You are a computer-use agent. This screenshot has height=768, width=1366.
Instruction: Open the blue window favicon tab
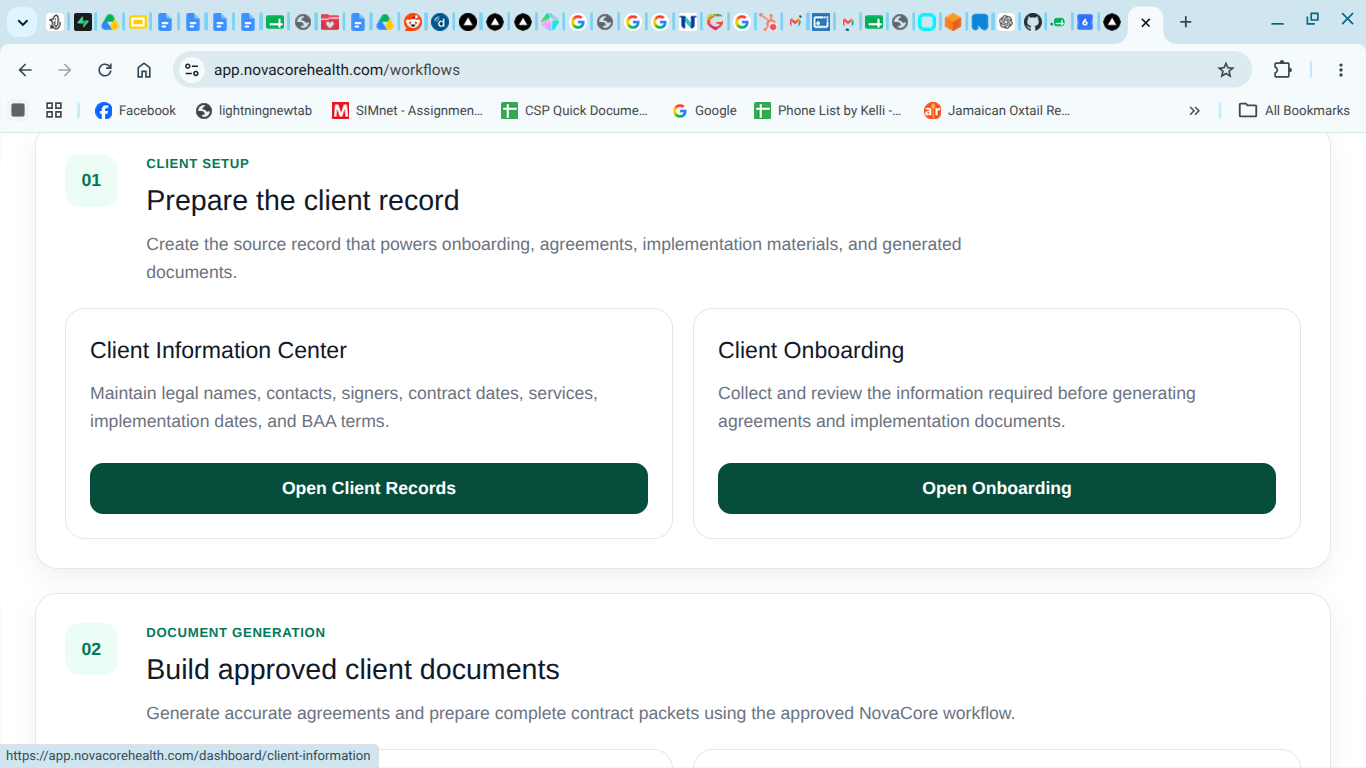[x=821, y=22]
